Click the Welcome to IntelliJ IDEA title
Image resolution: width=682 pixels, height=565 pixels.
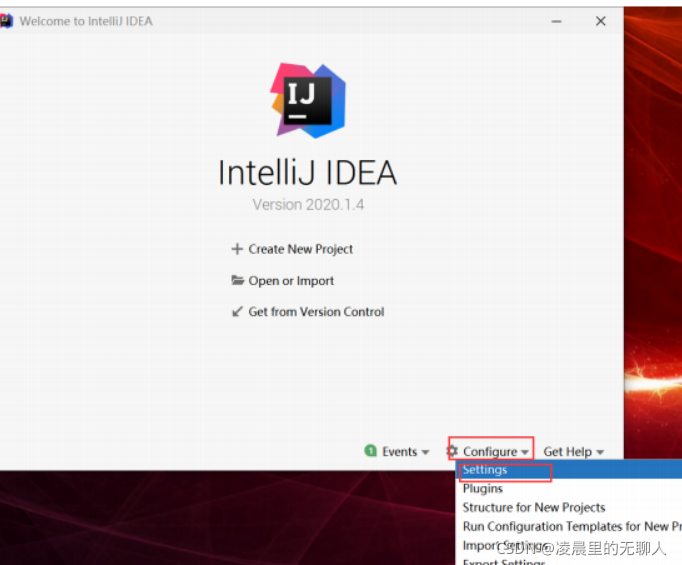pos(86,21)
